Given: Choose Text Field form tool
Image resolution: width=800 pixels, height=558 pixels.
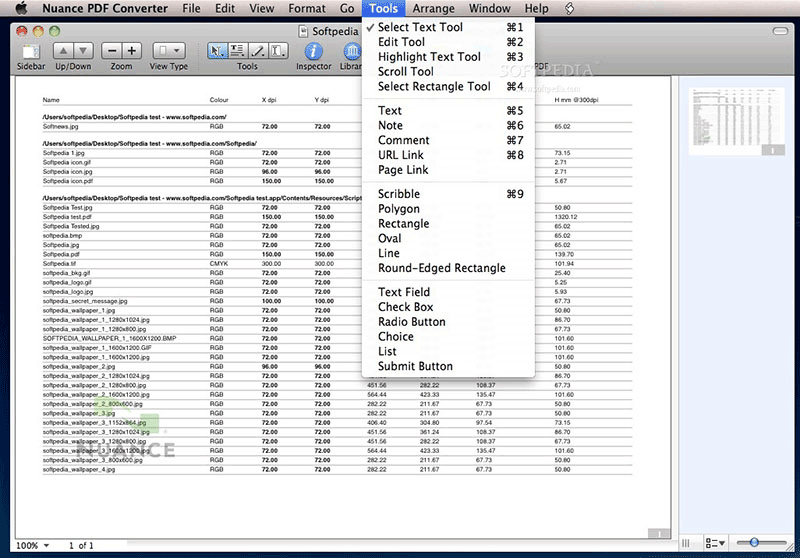Looking at the screenshot, I should coord(448,292).
